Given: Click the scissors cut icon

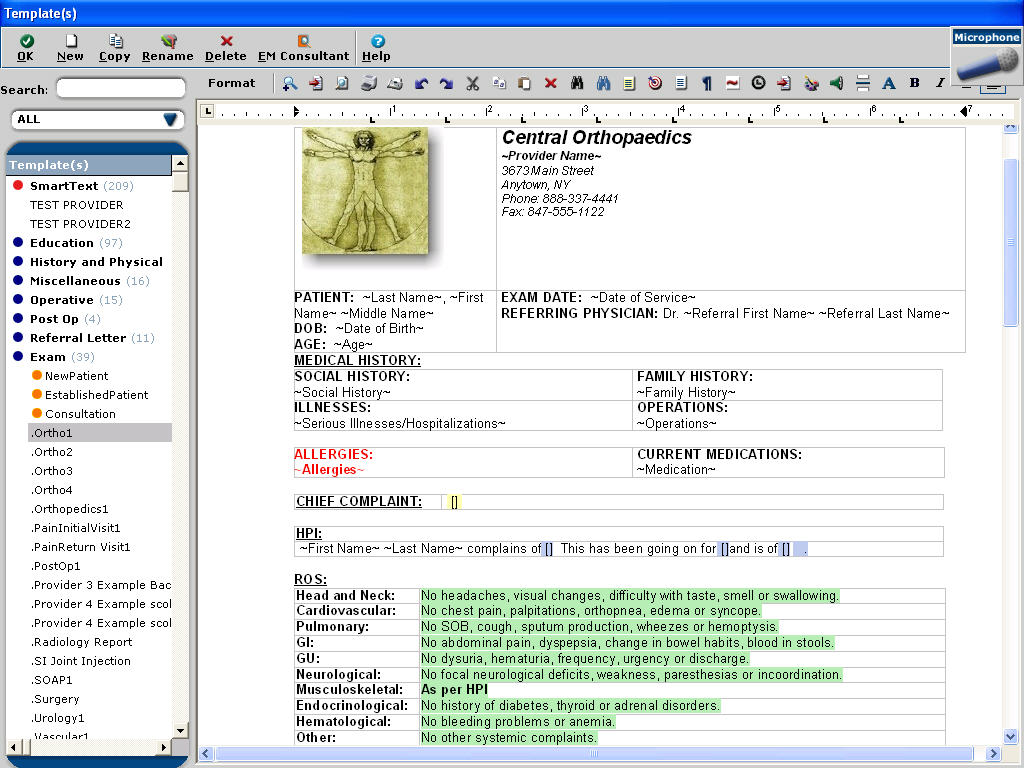Looking at the screenshot, I should (x=473, y=83).
